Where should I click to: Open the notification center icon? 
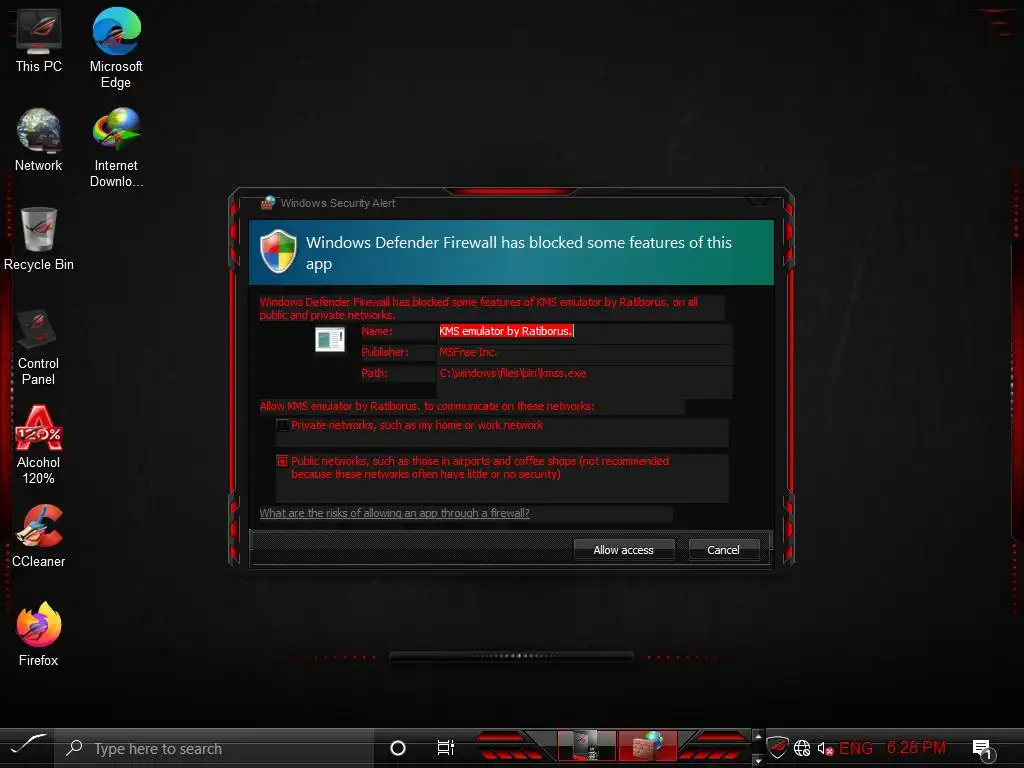982,749
